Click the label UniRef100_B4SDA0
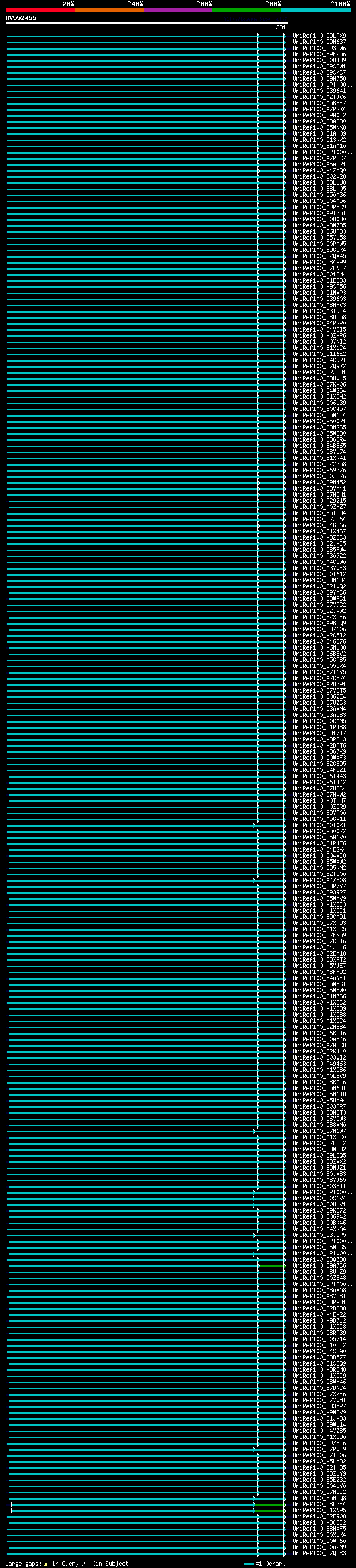356x1568 pixels. [319, 1351]
